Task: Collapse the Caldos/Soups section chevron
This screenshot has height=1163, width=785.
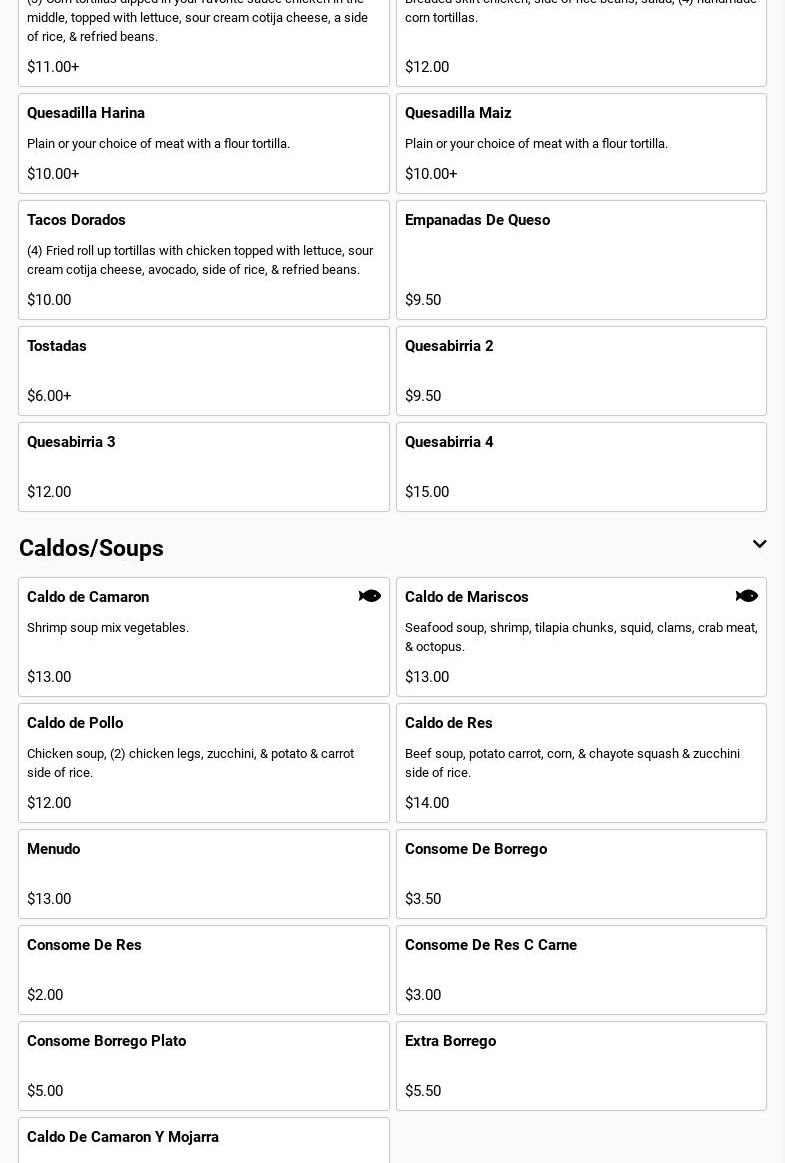Action: pos(759,545)
